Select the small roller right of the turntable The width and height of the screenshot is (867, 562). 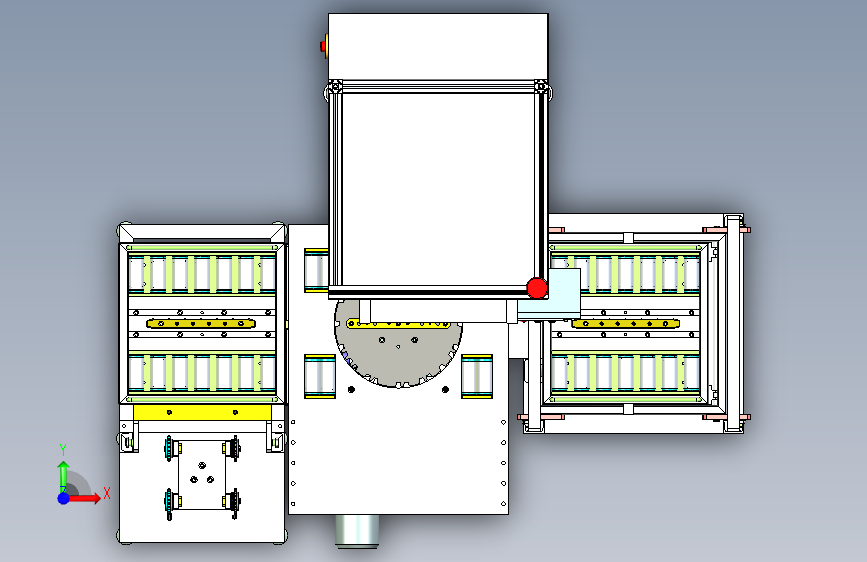coord(477,377)
